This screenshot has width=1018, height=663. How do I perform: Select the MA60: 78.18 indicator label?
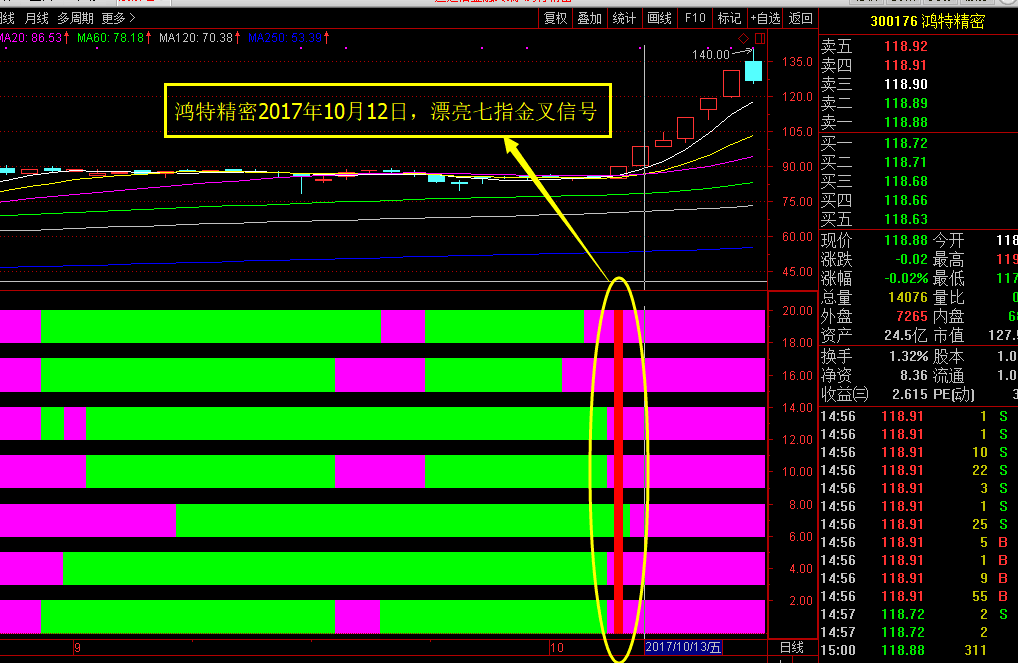(114, 38)
